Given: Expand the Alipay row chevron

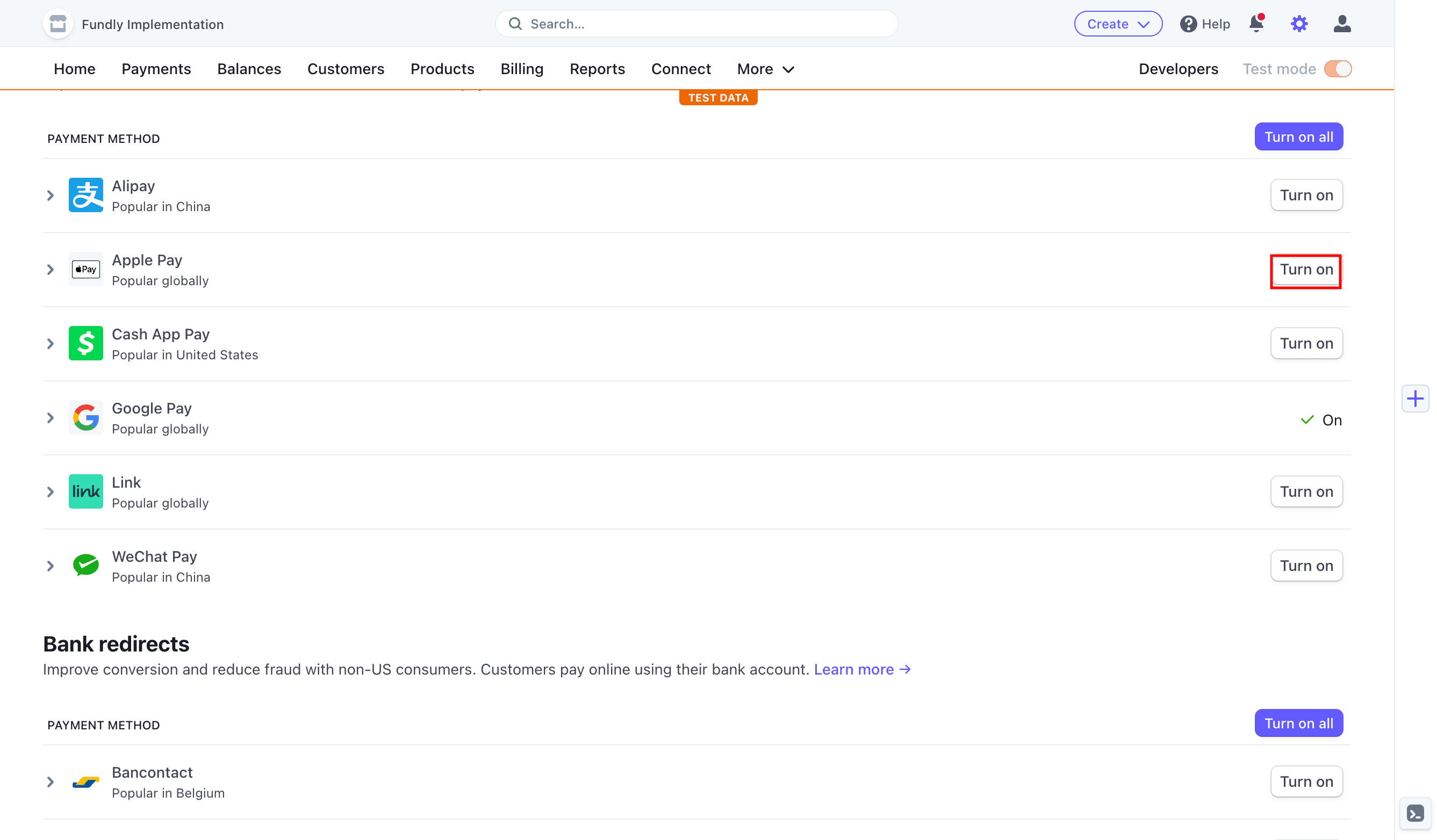Looking at the screenshot, I should (50, 195).
